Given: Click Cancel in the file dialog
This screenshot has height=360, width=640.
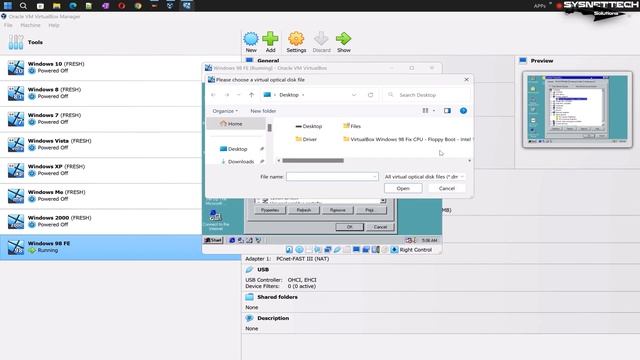Looking at the screenshot, I should click(x=447, y=189).
